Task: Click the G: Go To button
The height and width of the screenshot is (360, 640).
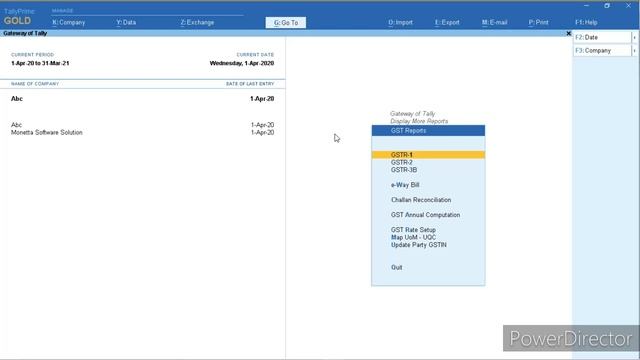Action: 286,22
